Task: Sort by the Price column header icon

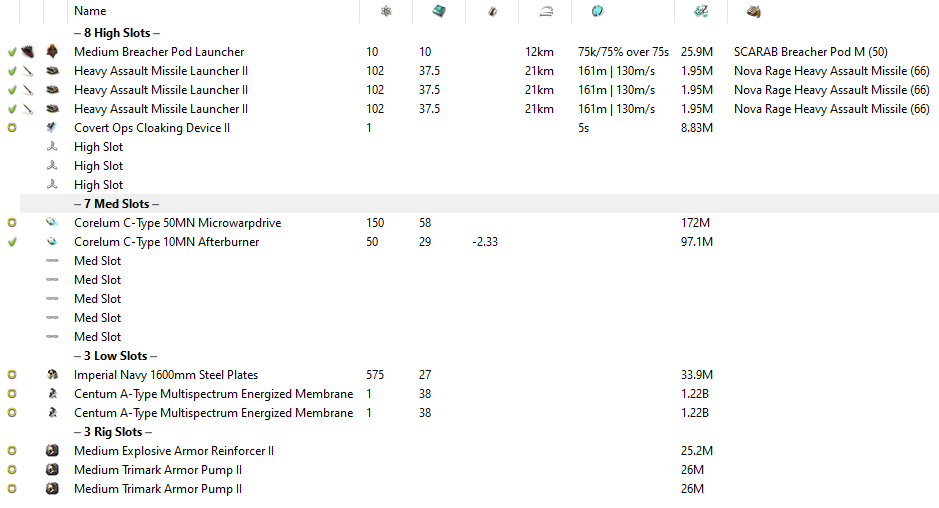Action: click(701, 11)
